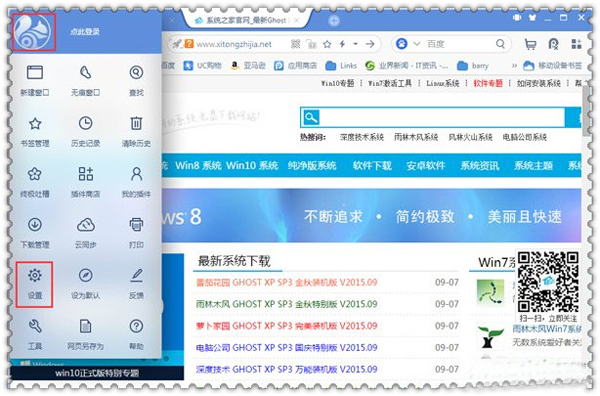Click the 点此登录 login link

click(x=85, y=32)
